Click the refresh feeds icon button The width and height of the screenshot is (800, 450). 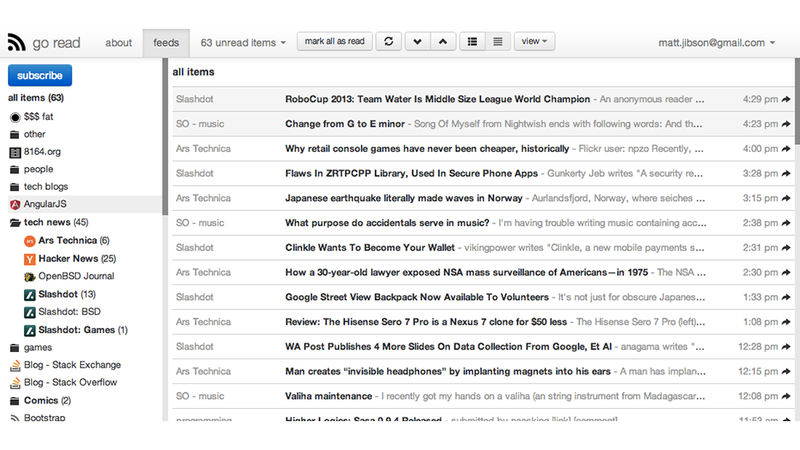click(388, 41)
